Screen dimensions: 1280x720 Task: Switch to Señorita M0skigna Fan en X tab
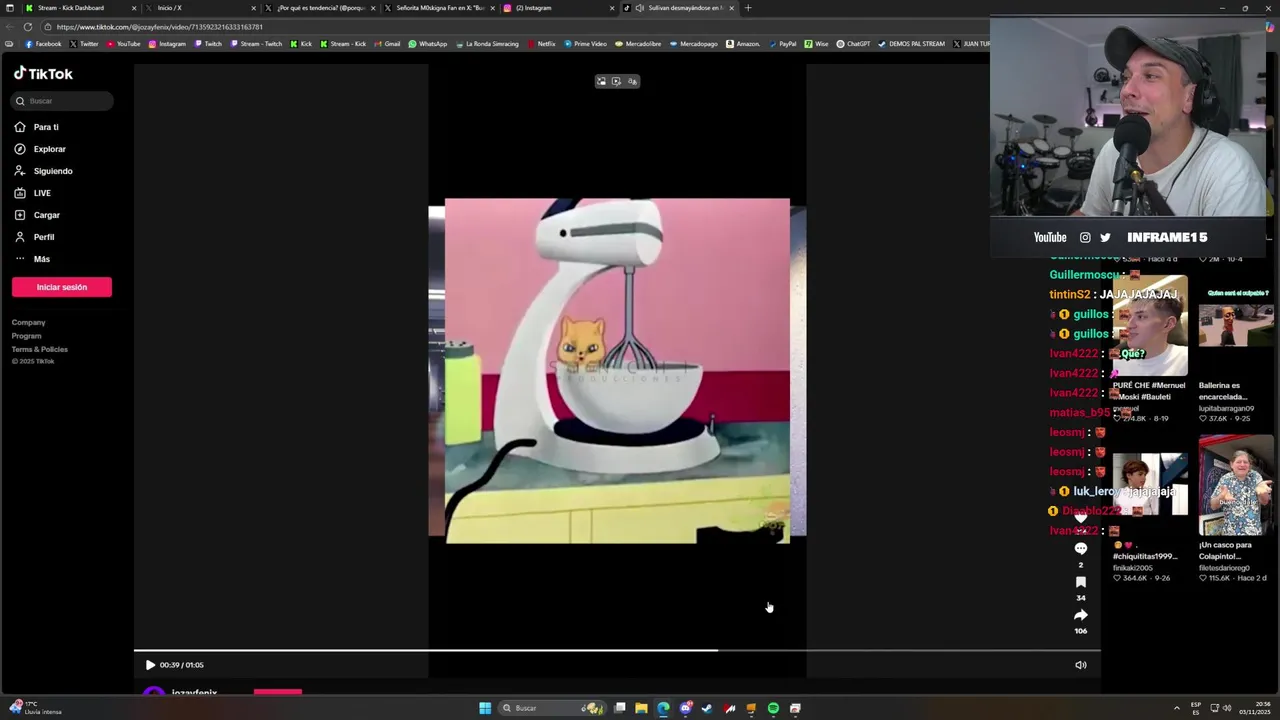(x=440, y=8)
